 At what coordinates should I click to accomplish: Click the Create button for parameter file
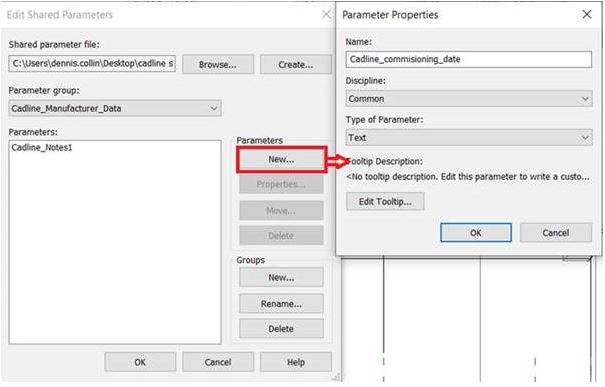296,64
